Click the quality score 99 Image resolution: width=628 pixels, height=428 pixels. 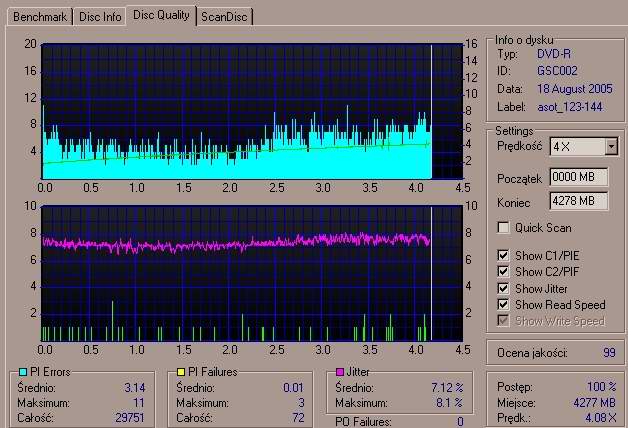coord(609,353)
